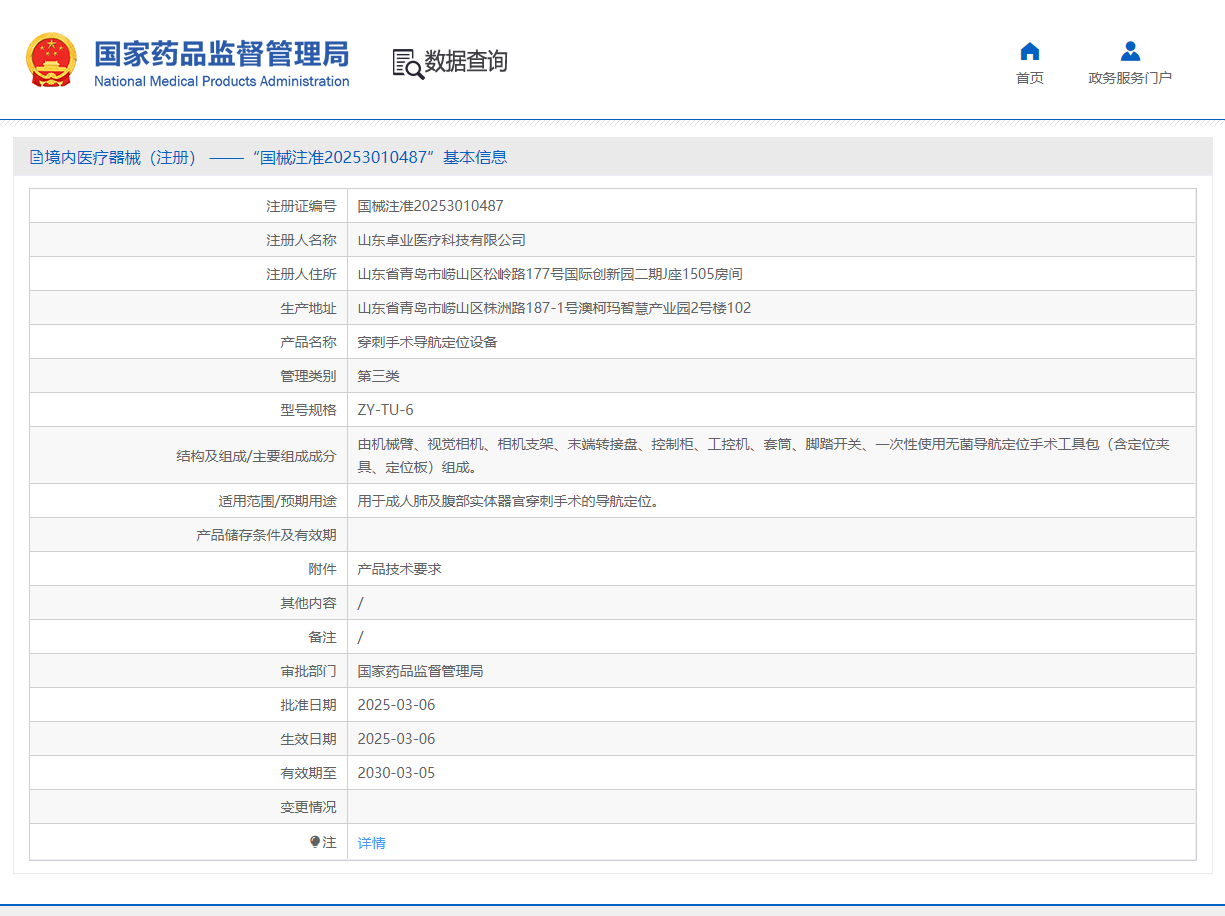Click the document icon before 境内医疗器械

(x=36, y=157)
